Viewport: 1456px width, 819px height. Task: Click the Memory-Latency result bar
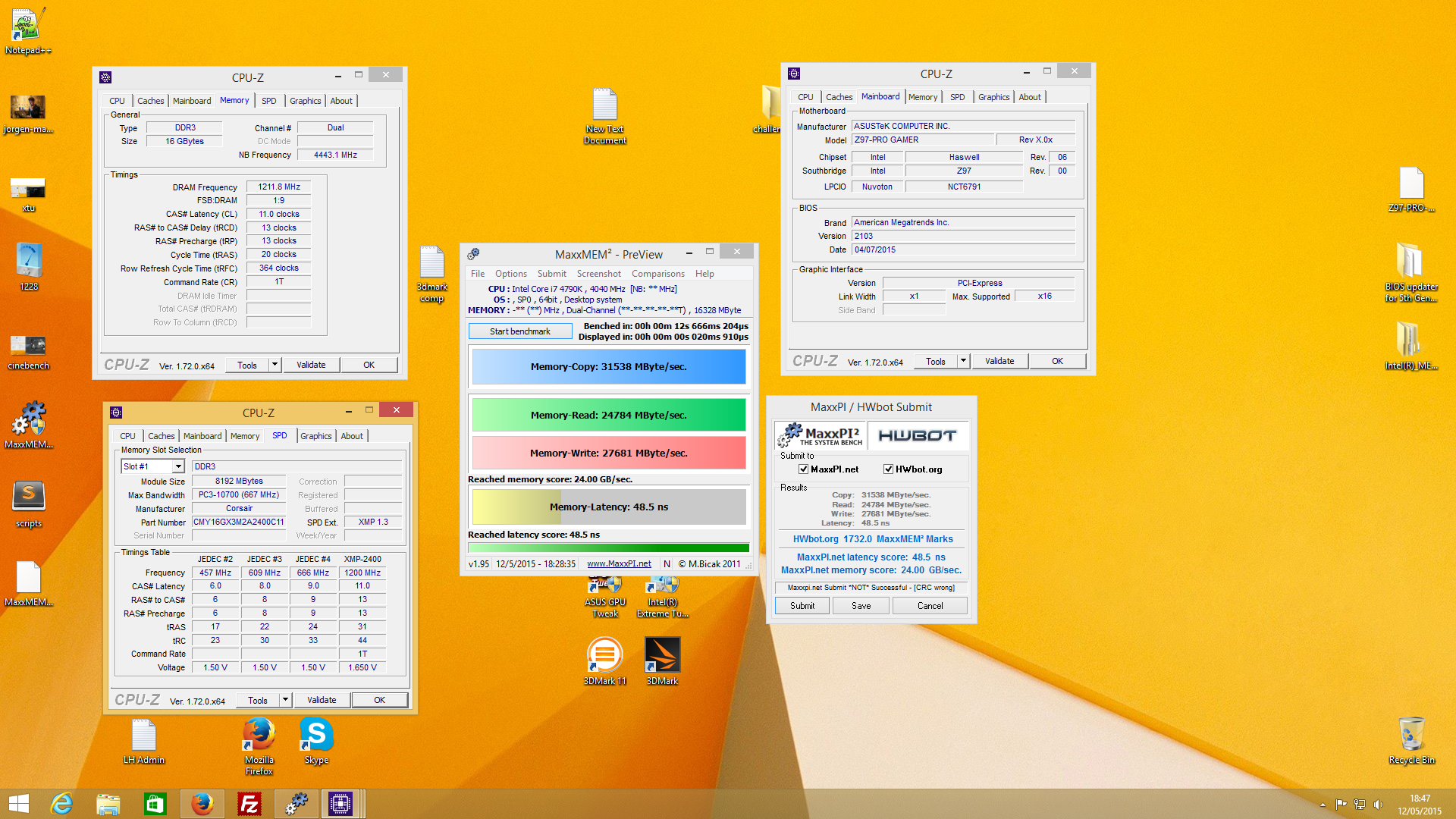[x=609, y=507]
